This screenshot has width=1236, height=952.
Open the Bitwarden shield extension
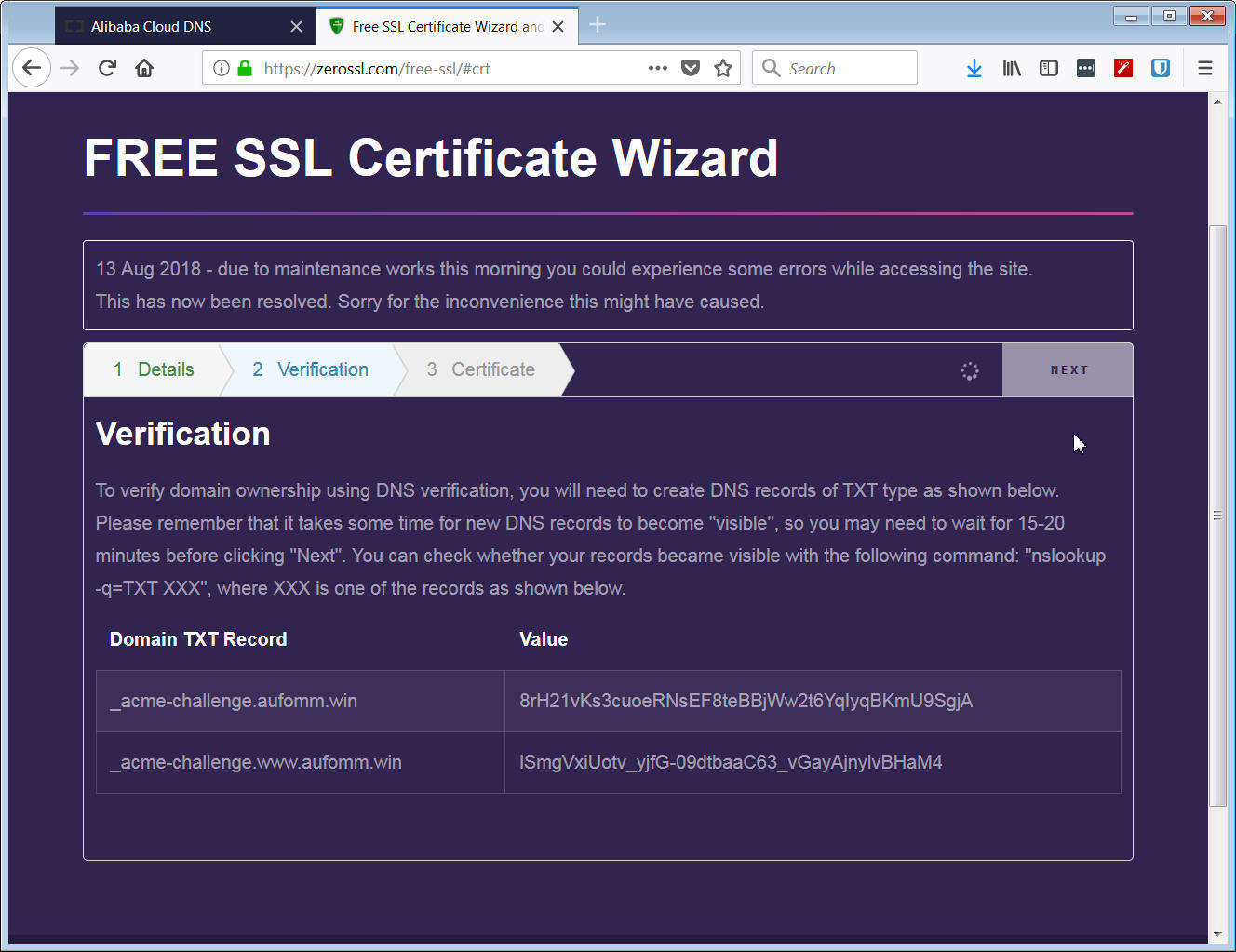click(x=1161, y=68)
